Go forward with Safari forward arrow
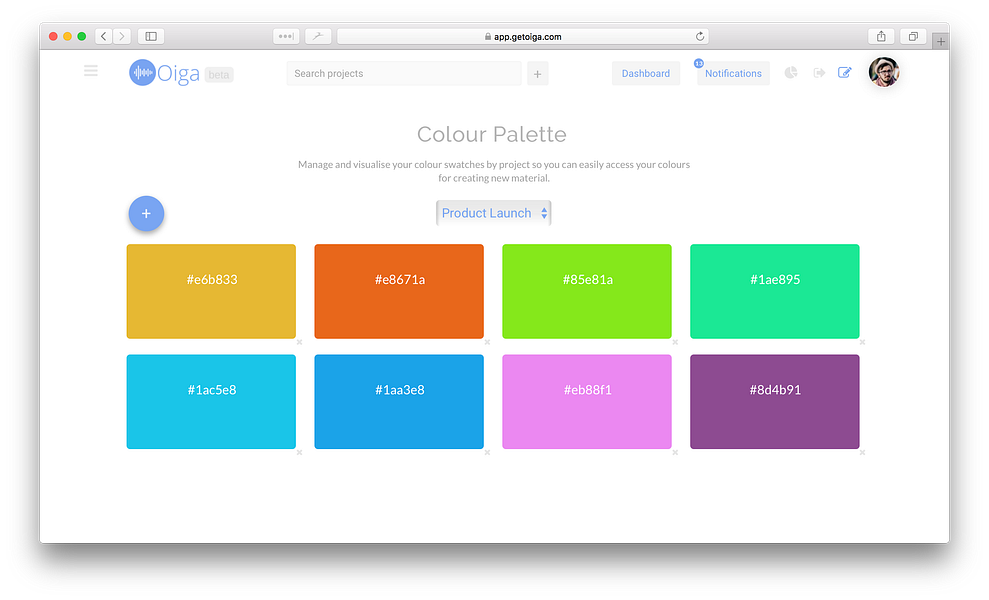Screen dimensions: 989x600 coord(122,36)
